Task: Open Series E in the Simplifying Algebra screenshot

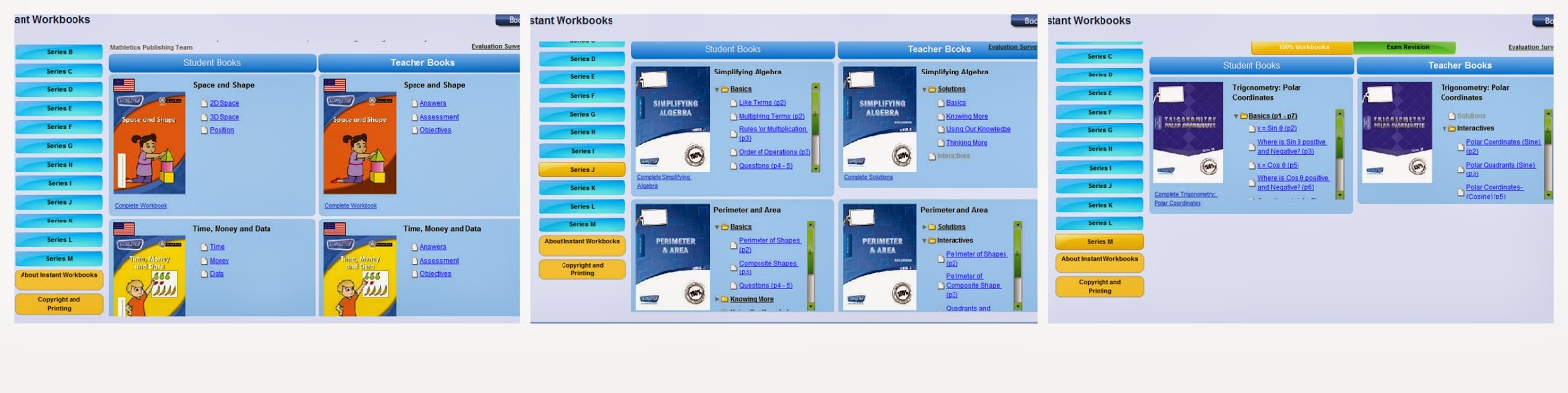Action: pos(582,76)
